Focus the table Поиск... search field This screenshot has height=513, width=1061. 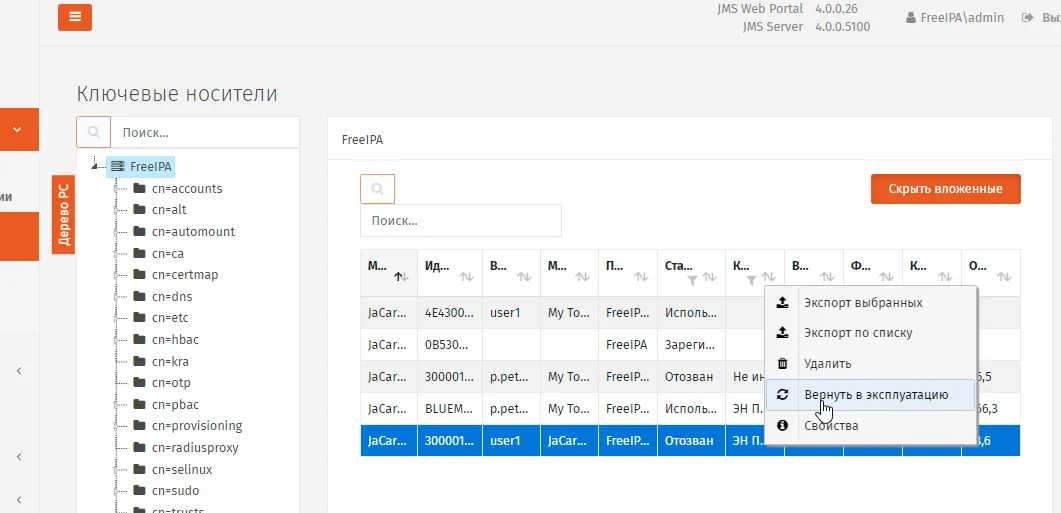[461, 221]
